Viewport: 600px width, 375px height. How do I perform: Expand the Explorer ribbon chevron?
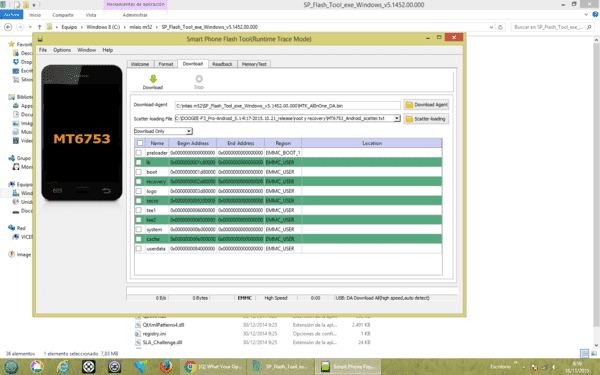tap(586, 15)
